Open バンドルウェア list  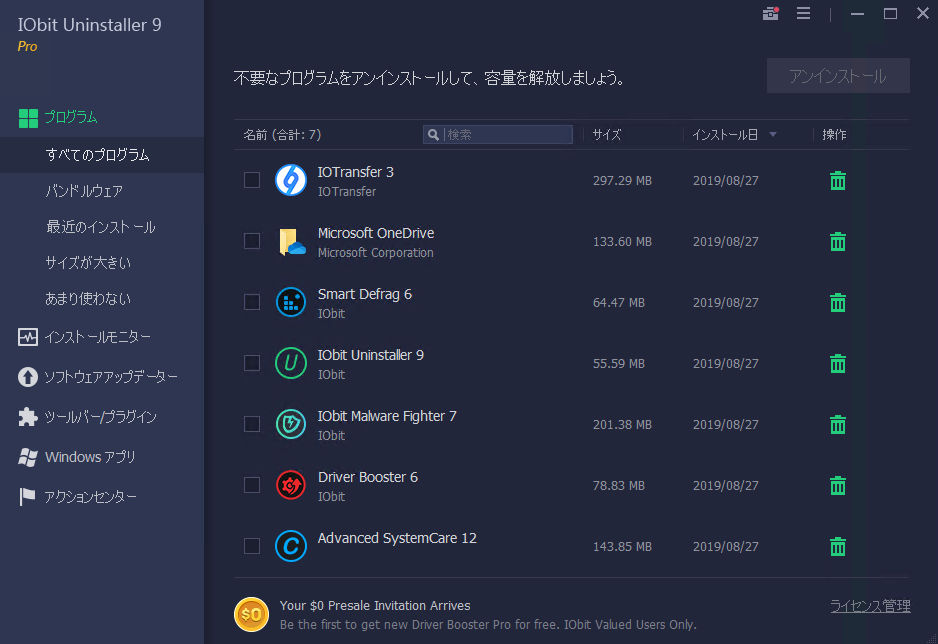[84, 191]
